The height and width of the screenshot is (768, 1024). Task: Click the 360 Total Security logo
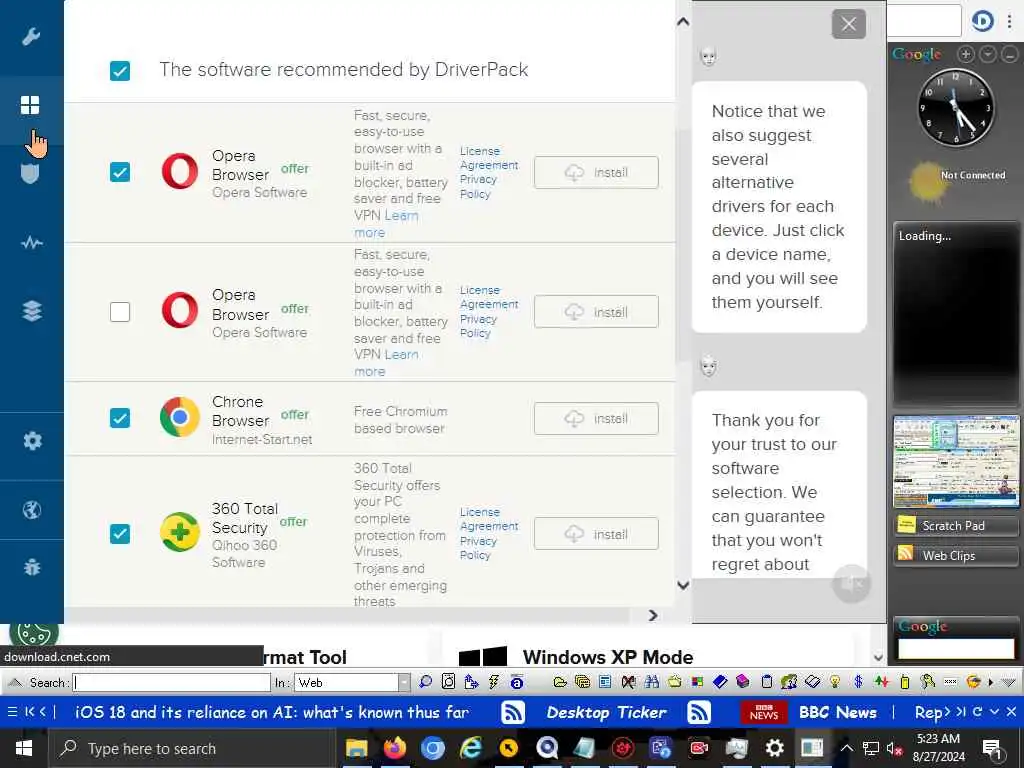[x=180, y=532]
